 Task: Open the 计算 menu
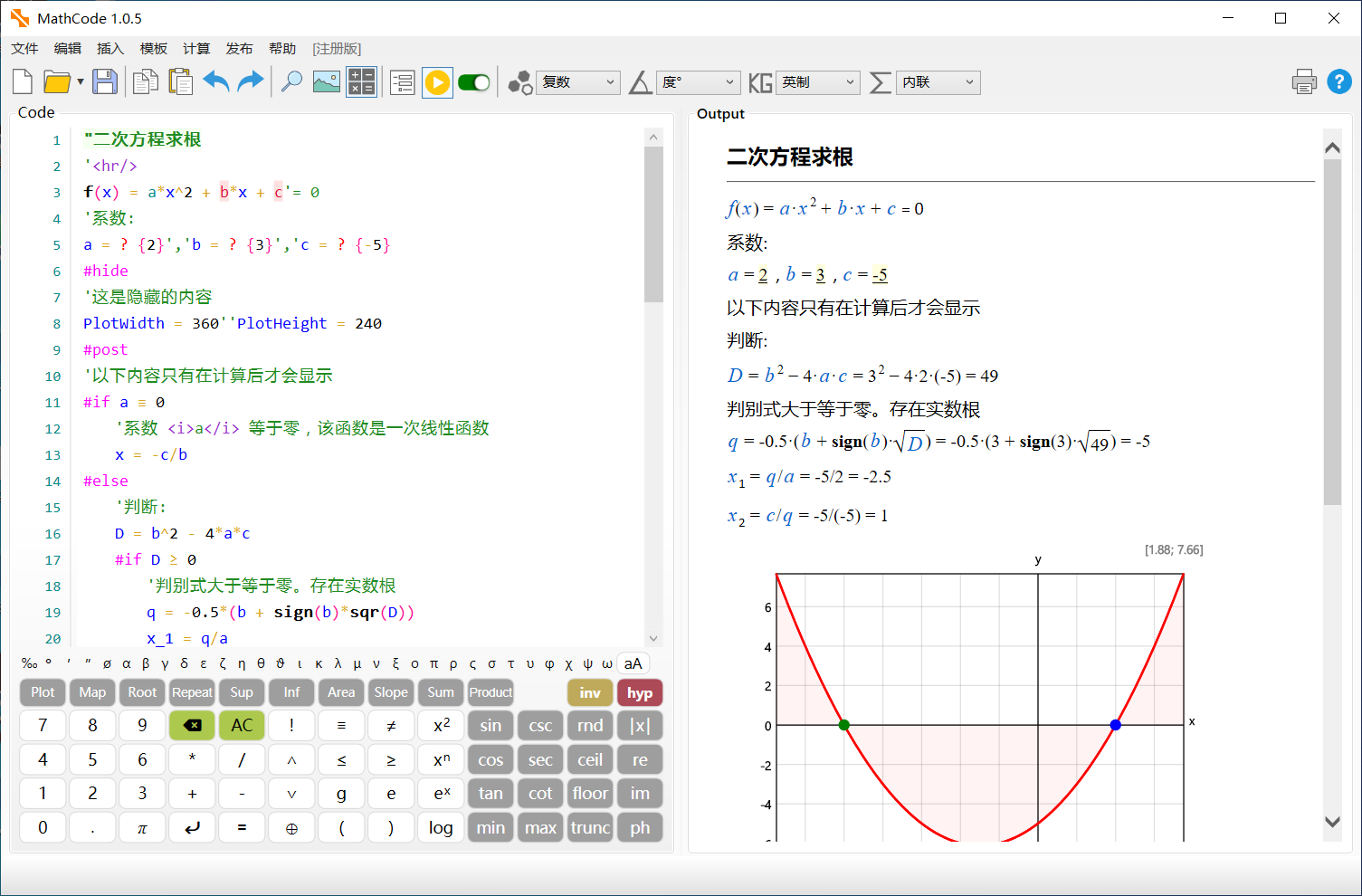pyautogui.click(x=196, y=48)
